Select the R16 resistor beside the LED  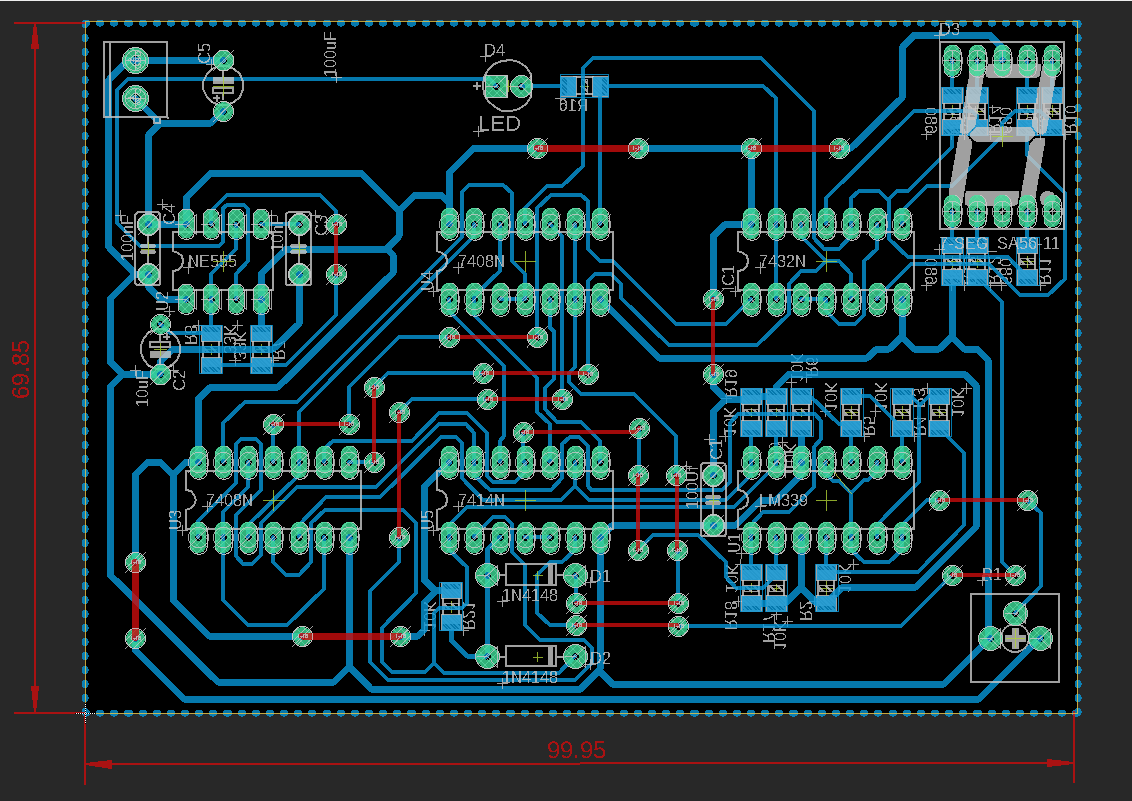pos(583,87)
